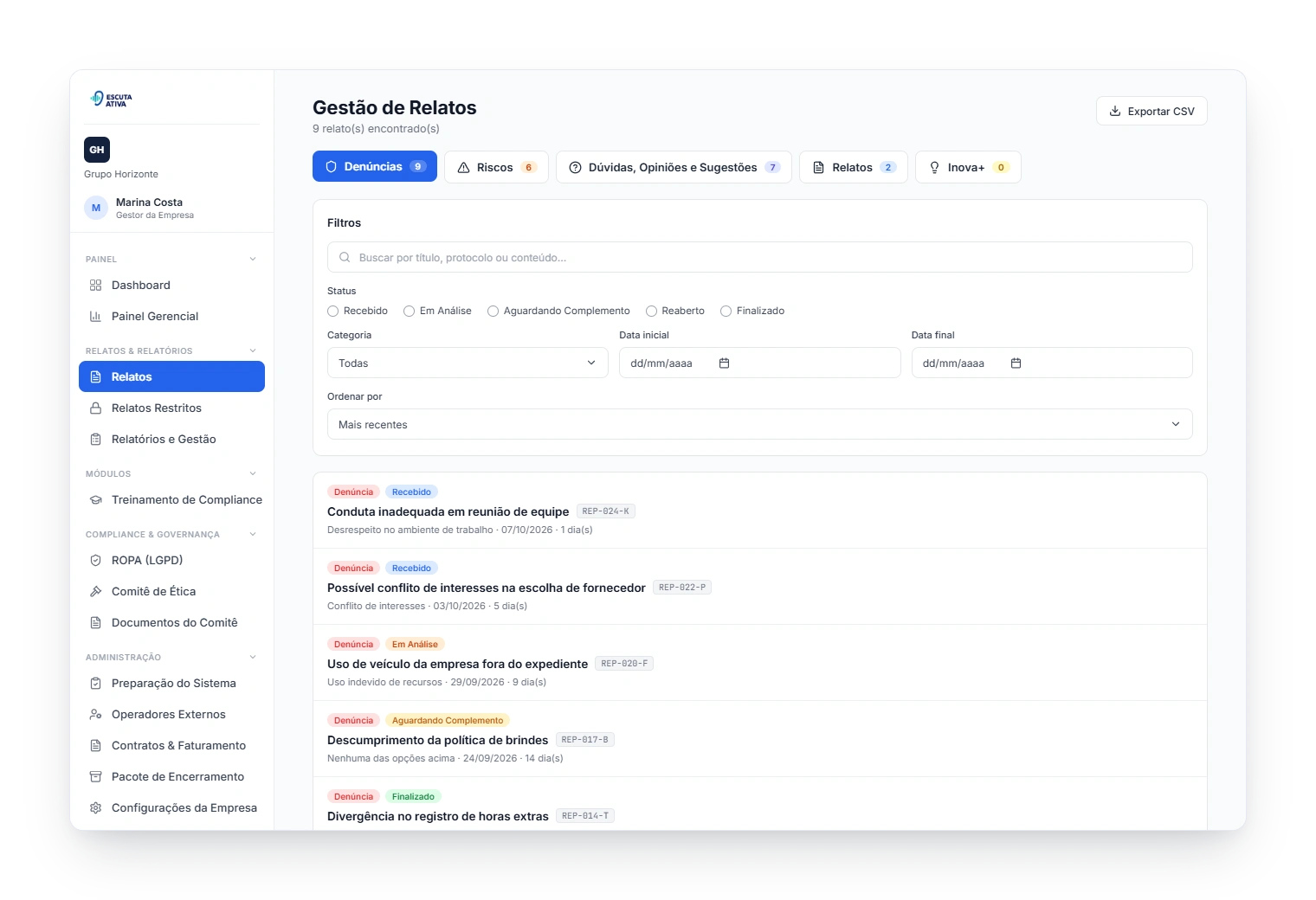
Task: Open the Data final calendar picker icon
Action: (1016, 363)
